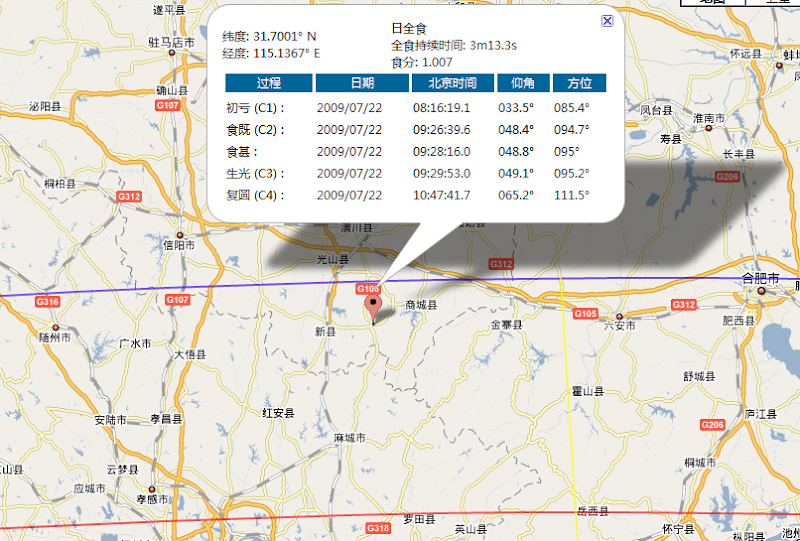
Task: Click the G312 shield beside 六安市
Action: coord(683,305)
